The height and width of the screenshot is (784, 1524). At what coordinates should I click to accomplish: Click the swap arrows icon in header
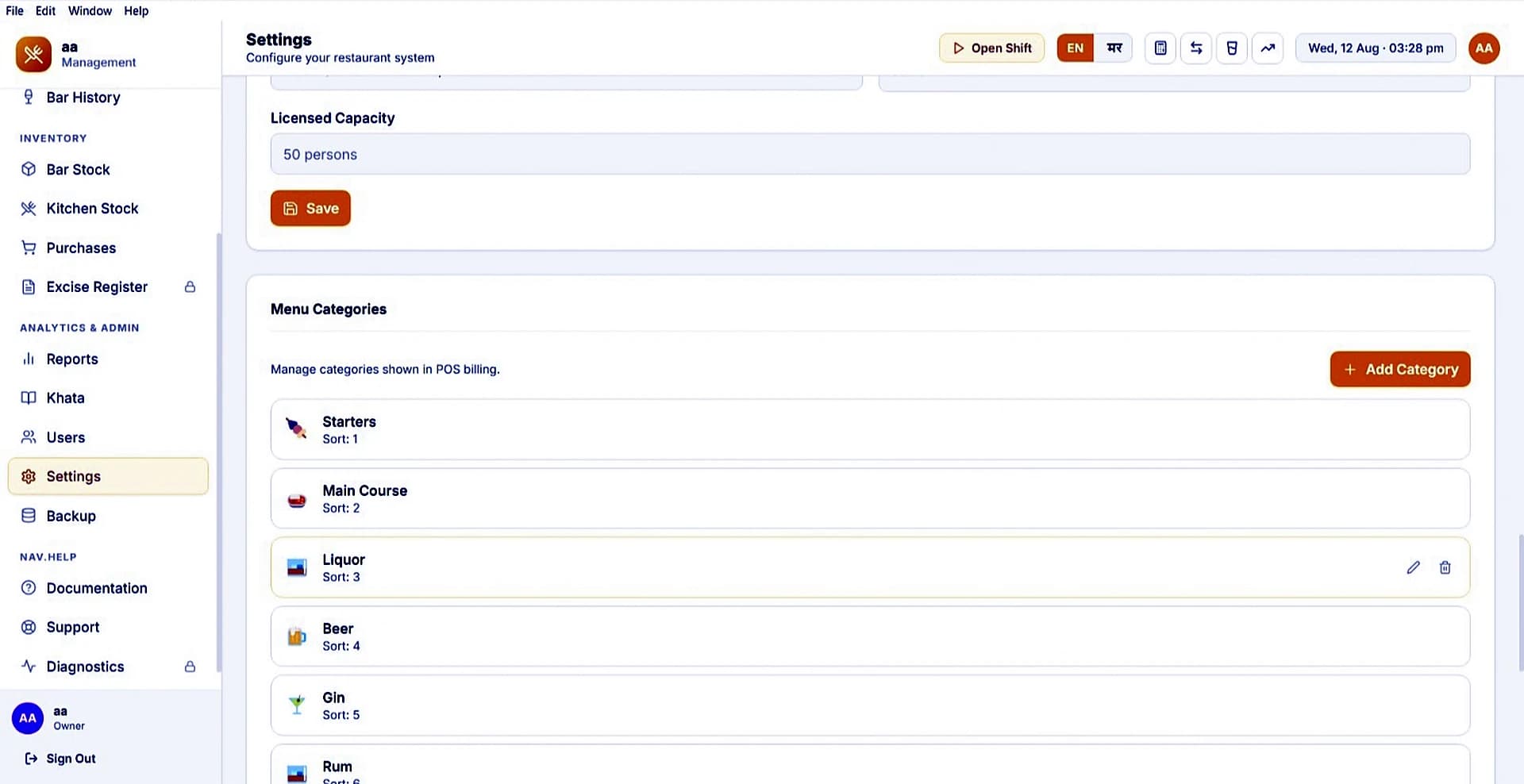[x=1195, y=48]
